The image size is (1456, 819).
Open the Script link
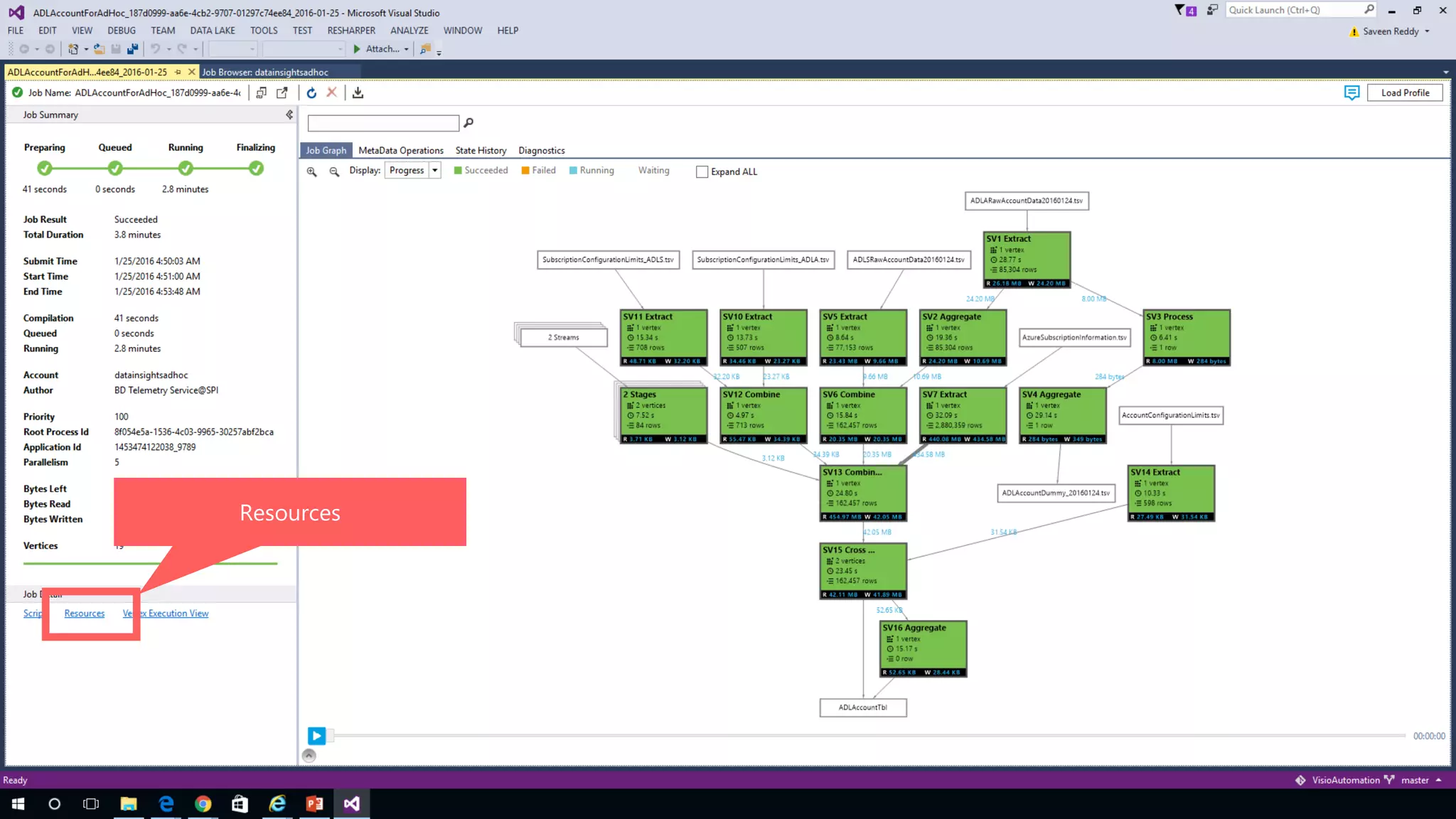(x=33, y=614)
